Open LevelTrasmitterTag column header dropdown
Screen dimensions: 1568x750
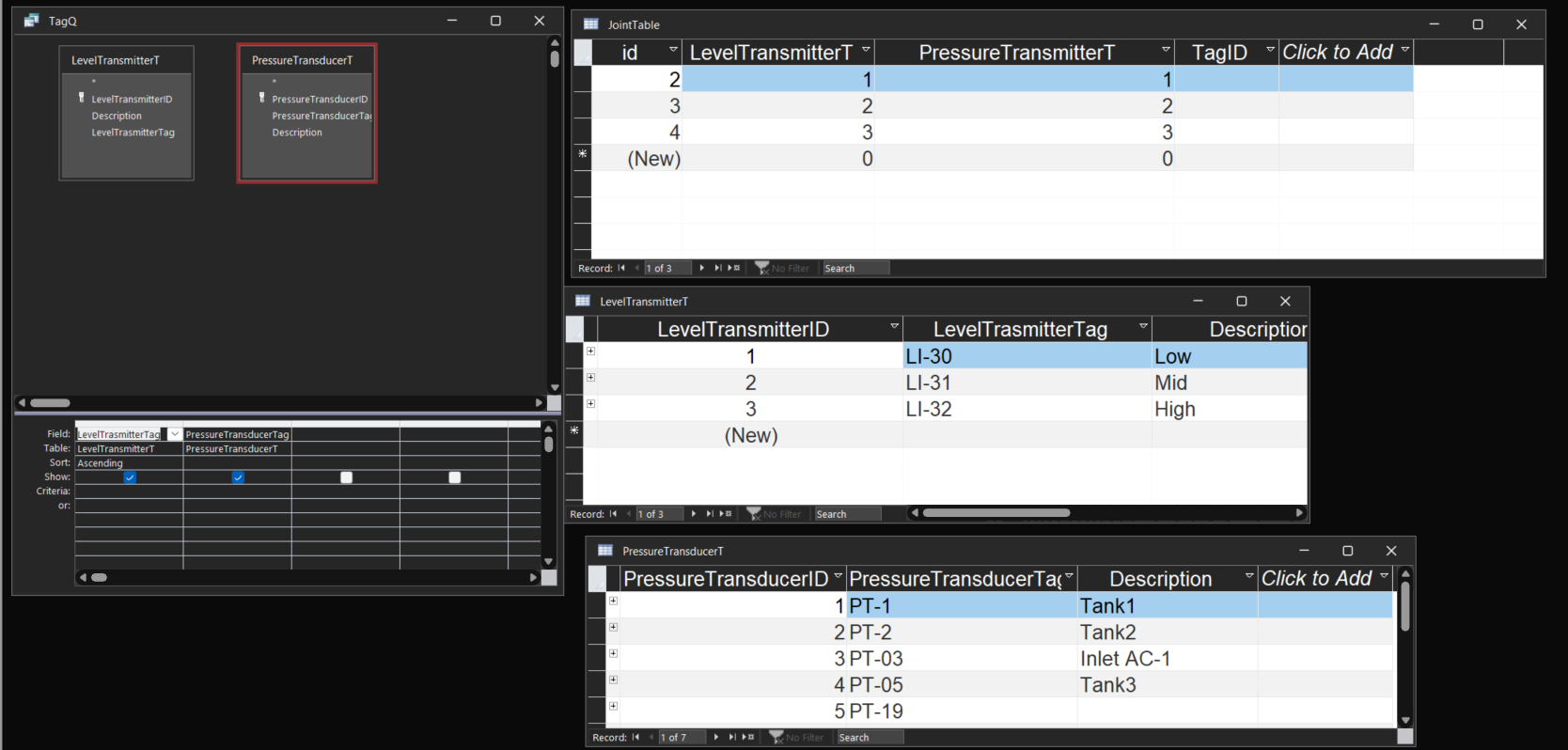pos(1143,326)
